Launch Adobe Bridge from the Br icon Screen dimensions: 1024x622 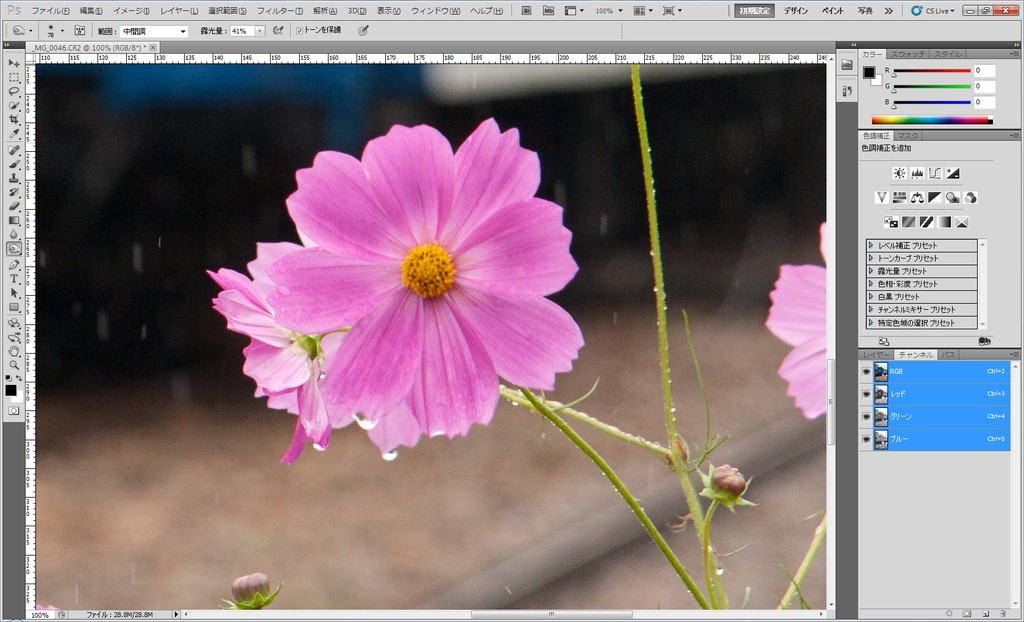point(526,10)
